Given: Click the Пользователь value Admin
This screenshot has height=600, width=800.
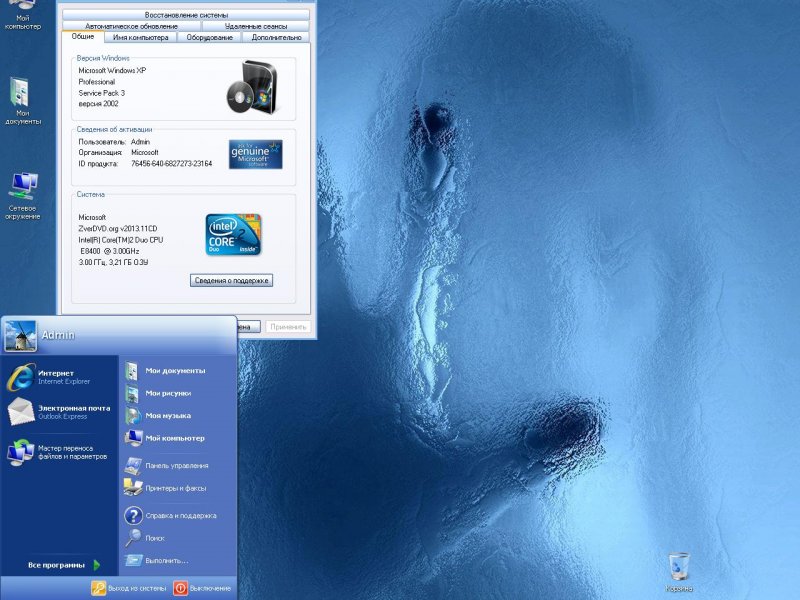Looking at the screenshot, I should click(x=140, y=142).
